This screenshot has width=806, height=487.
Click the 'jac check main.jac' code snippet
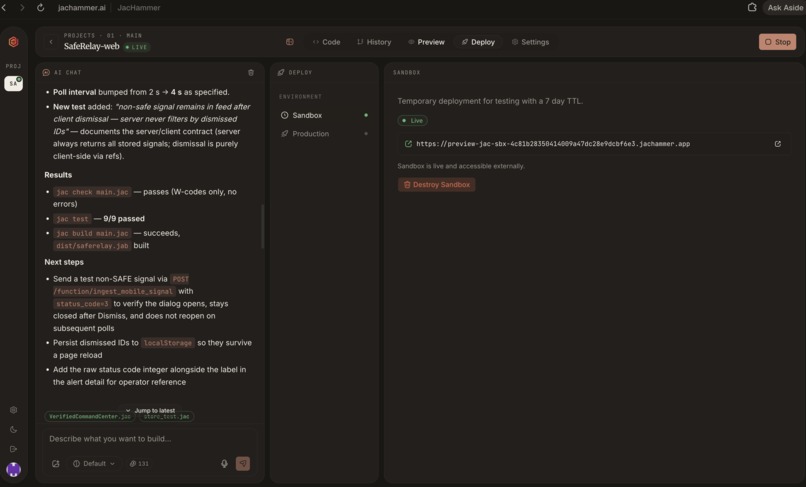coord(92,192)
